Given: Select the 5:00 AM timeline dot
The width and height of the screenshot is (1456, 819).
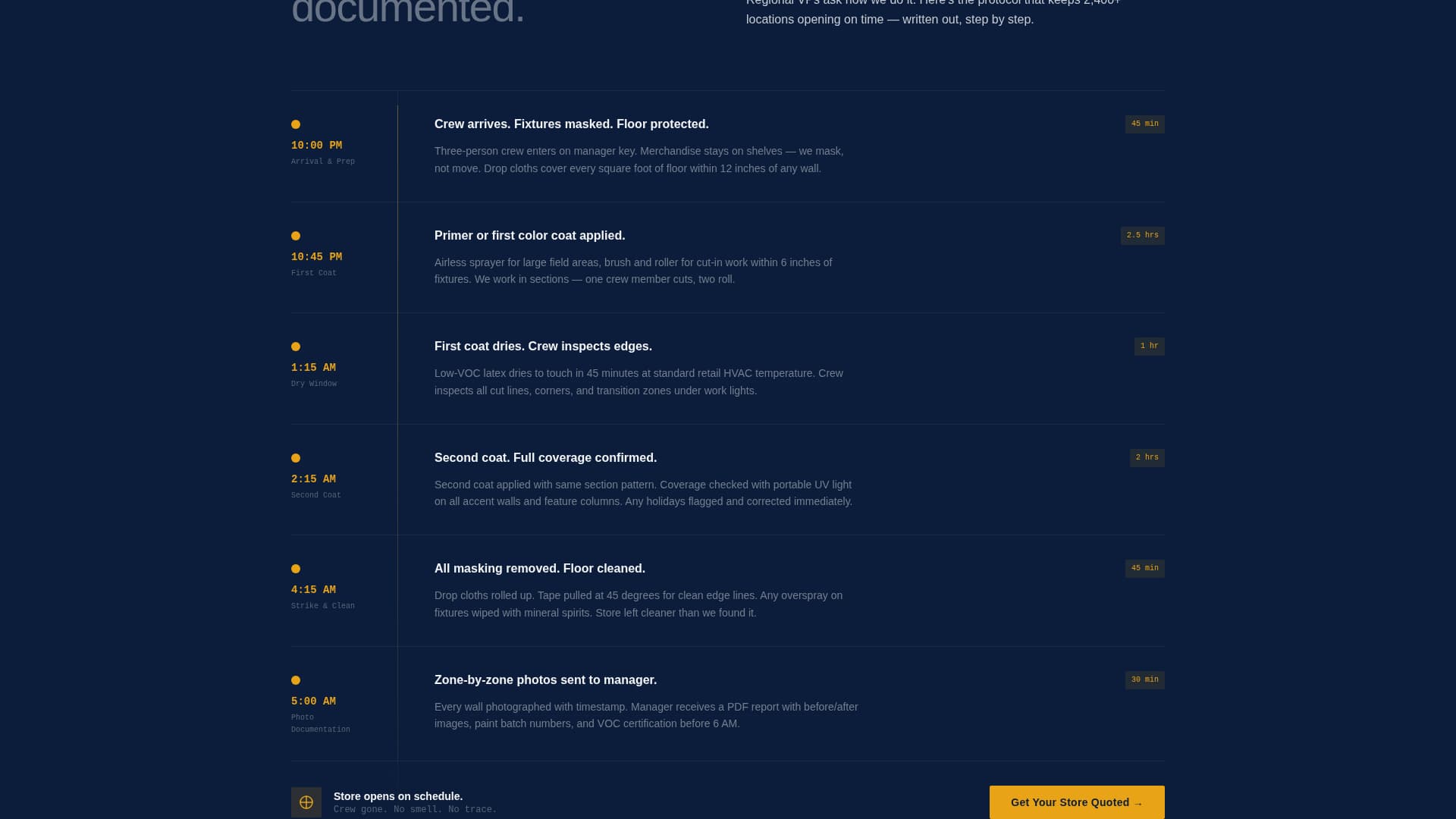Looking at the screenshot, I should point(296,680).
